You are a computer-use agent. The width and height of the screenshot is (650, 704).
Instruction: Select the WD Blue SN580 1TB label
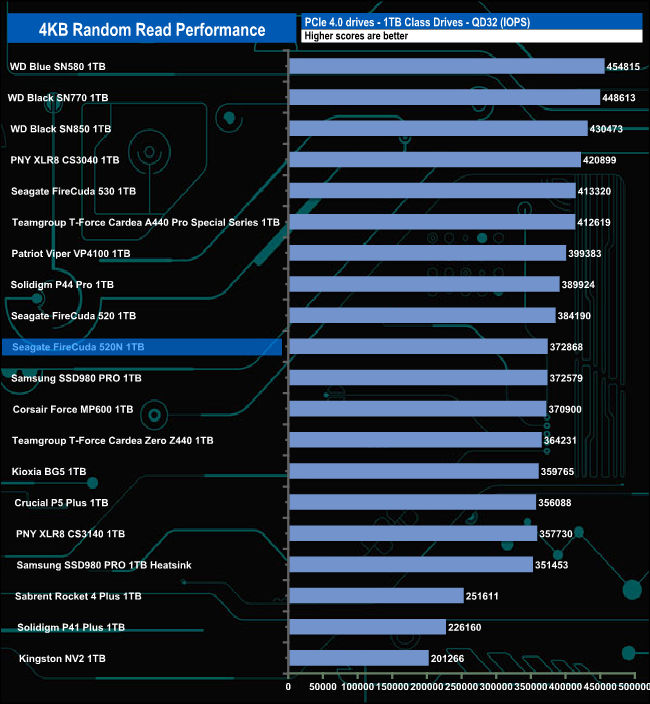pos(57,66)
